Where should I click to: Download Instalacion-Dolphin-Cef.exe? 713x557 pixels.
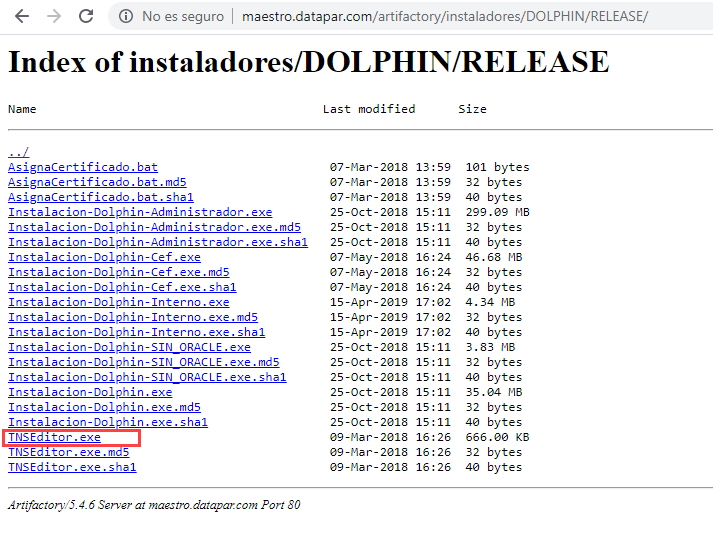click(104, 257)
